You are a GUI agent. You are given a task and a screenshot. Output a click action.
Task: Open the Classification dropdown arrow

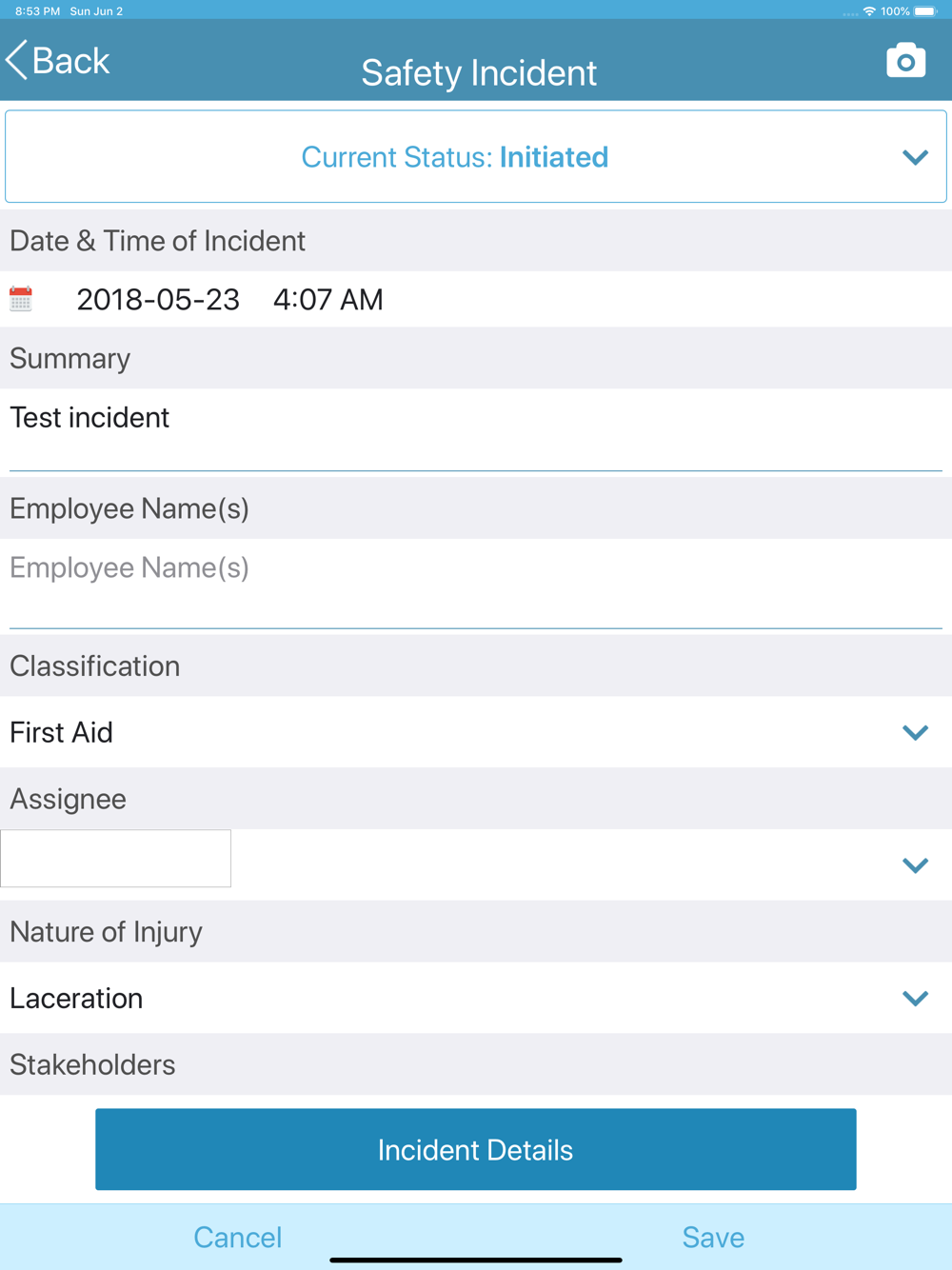(915, 732)
